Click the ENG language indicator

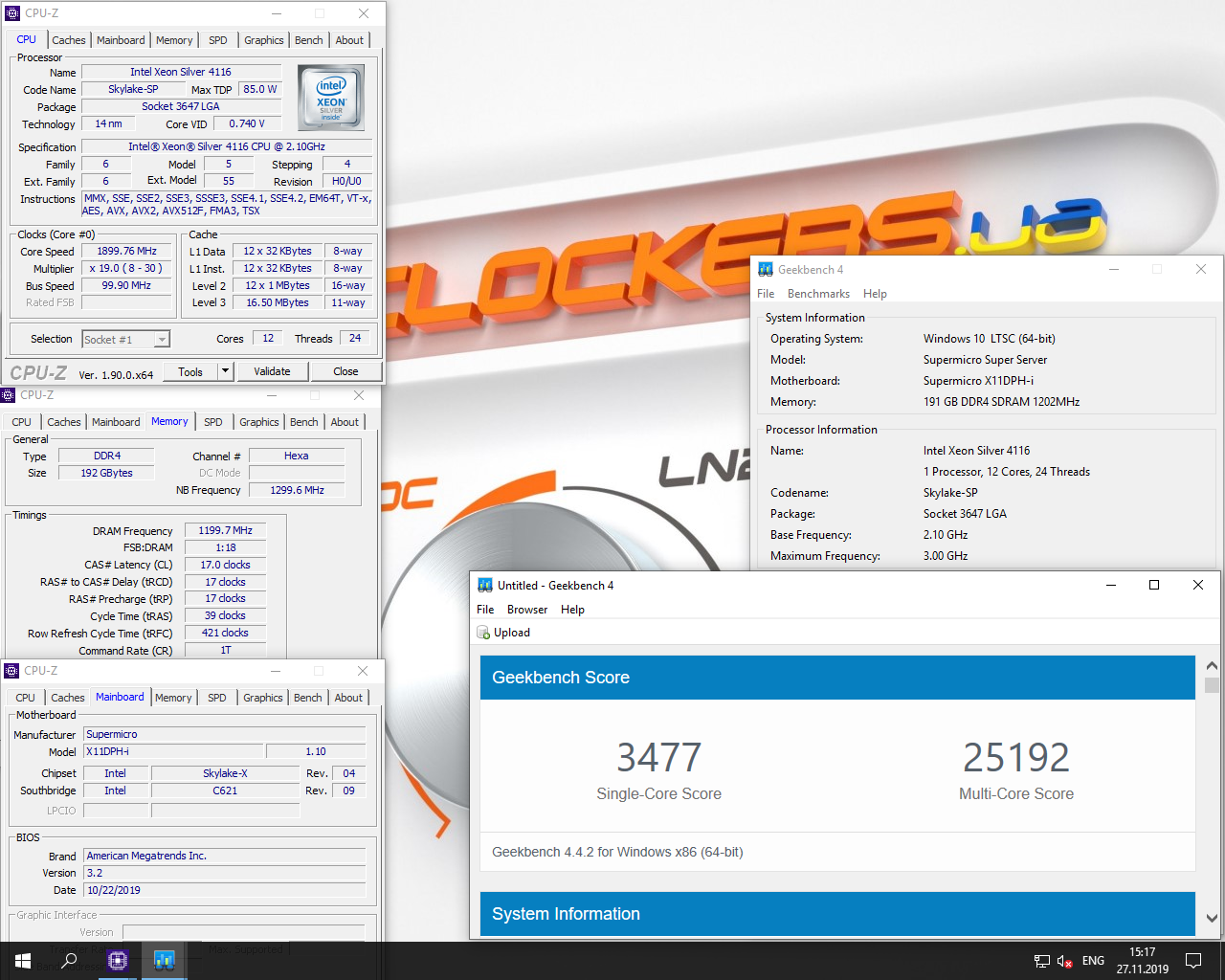pyautogui.click(x=1093, y=961)
